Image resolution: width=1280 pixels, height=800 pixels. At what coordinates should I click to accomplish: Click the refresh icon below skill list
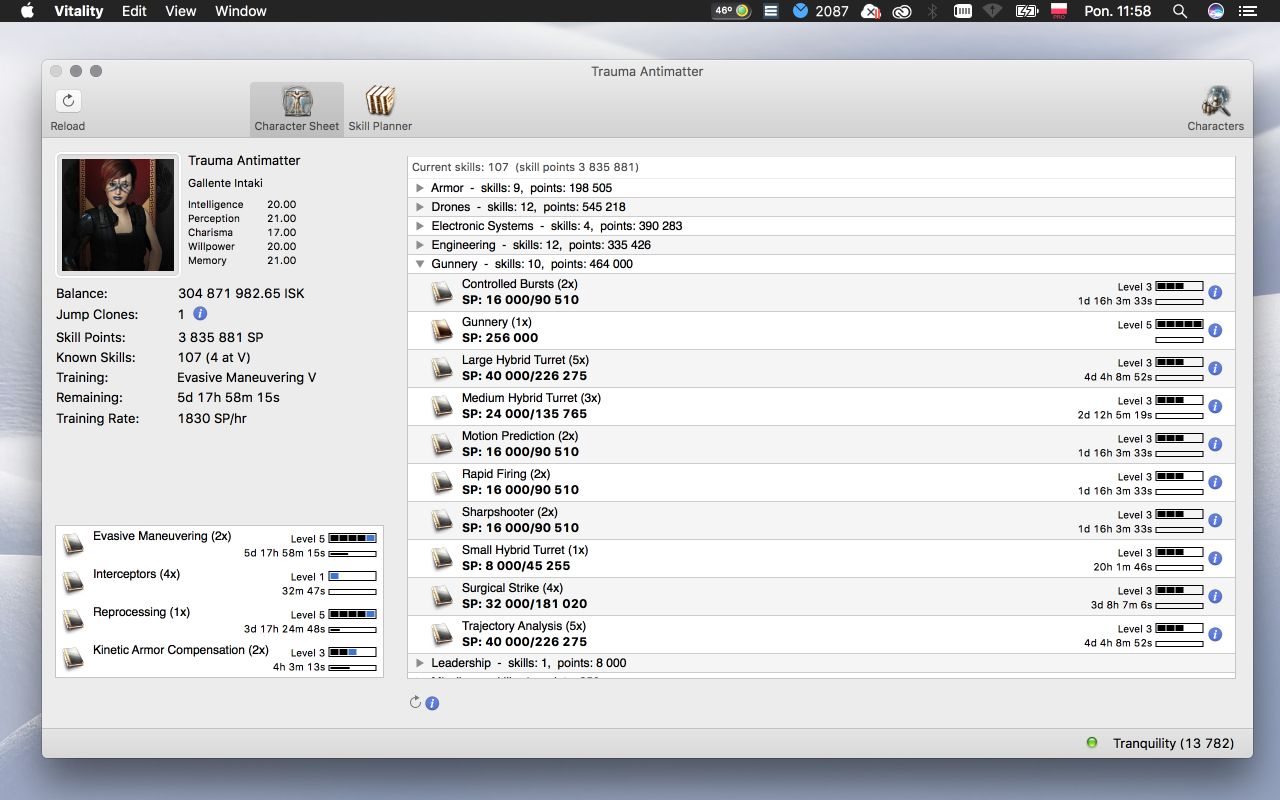(x=416, y=703)
